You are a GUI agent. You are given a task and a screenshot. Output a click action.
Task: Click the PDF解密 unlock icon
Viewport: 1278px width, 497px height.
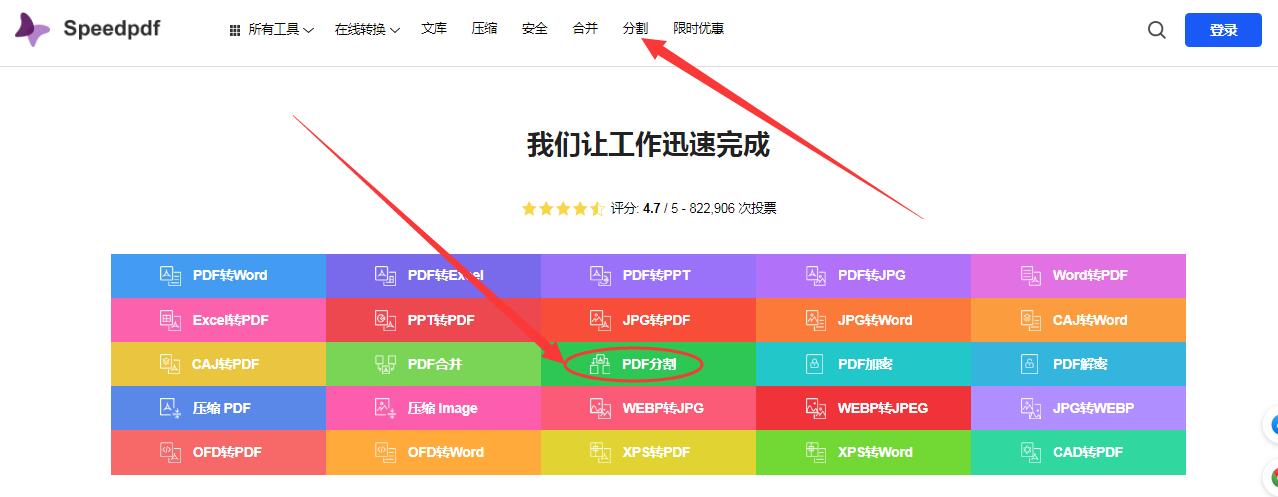[x=1031, y=364]
